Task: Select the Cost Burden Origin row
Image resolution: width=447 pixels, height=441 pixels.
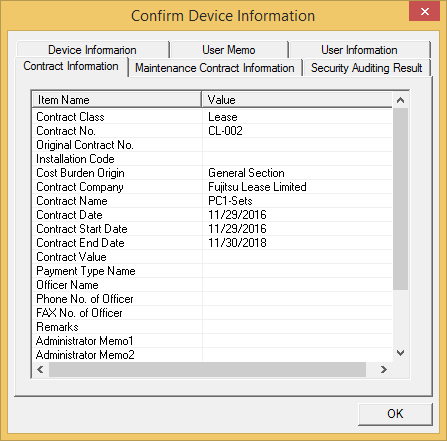Action: click(212, 173)
